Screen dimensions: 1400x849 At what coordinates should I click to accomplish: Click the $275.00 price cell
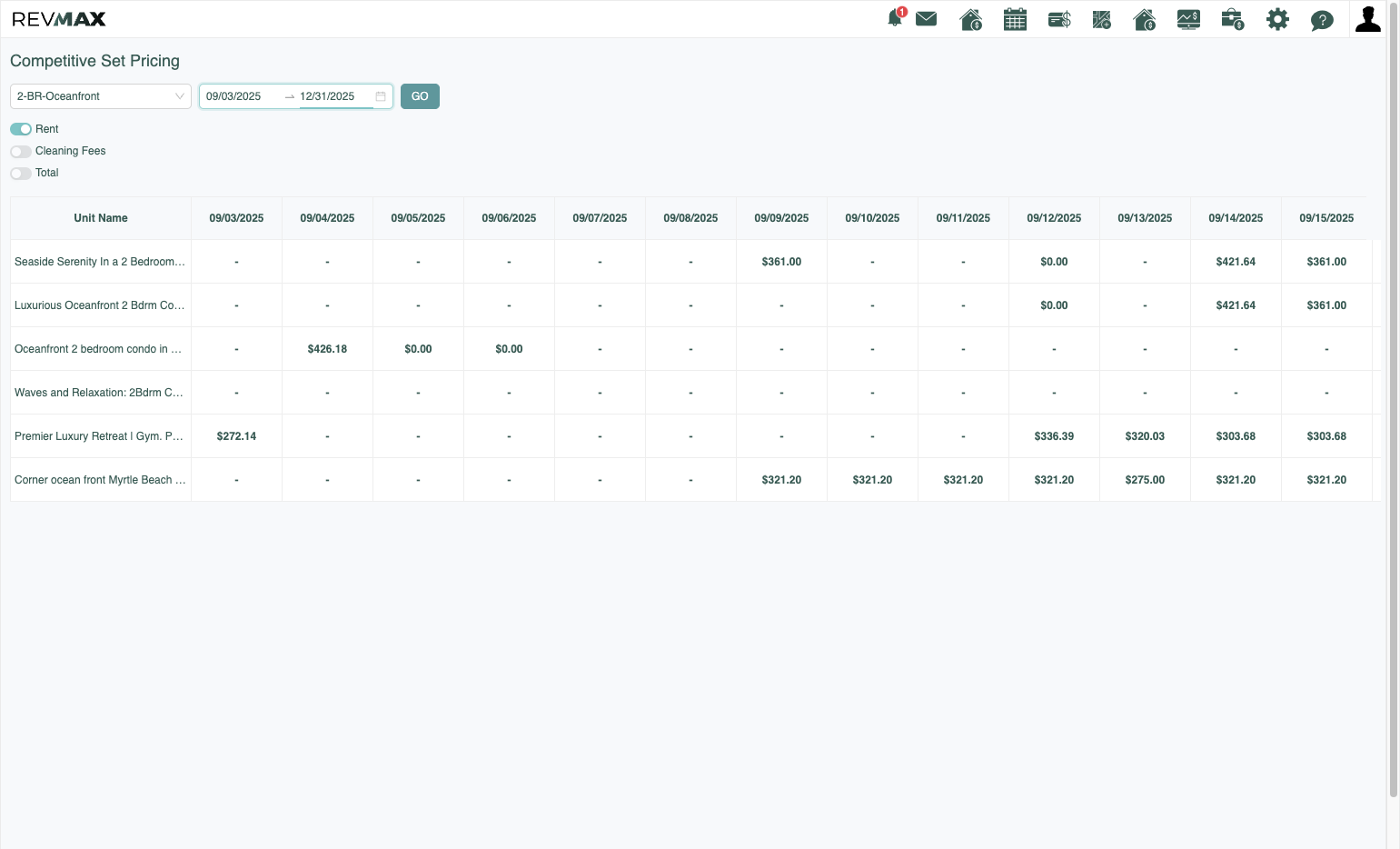1145,480
